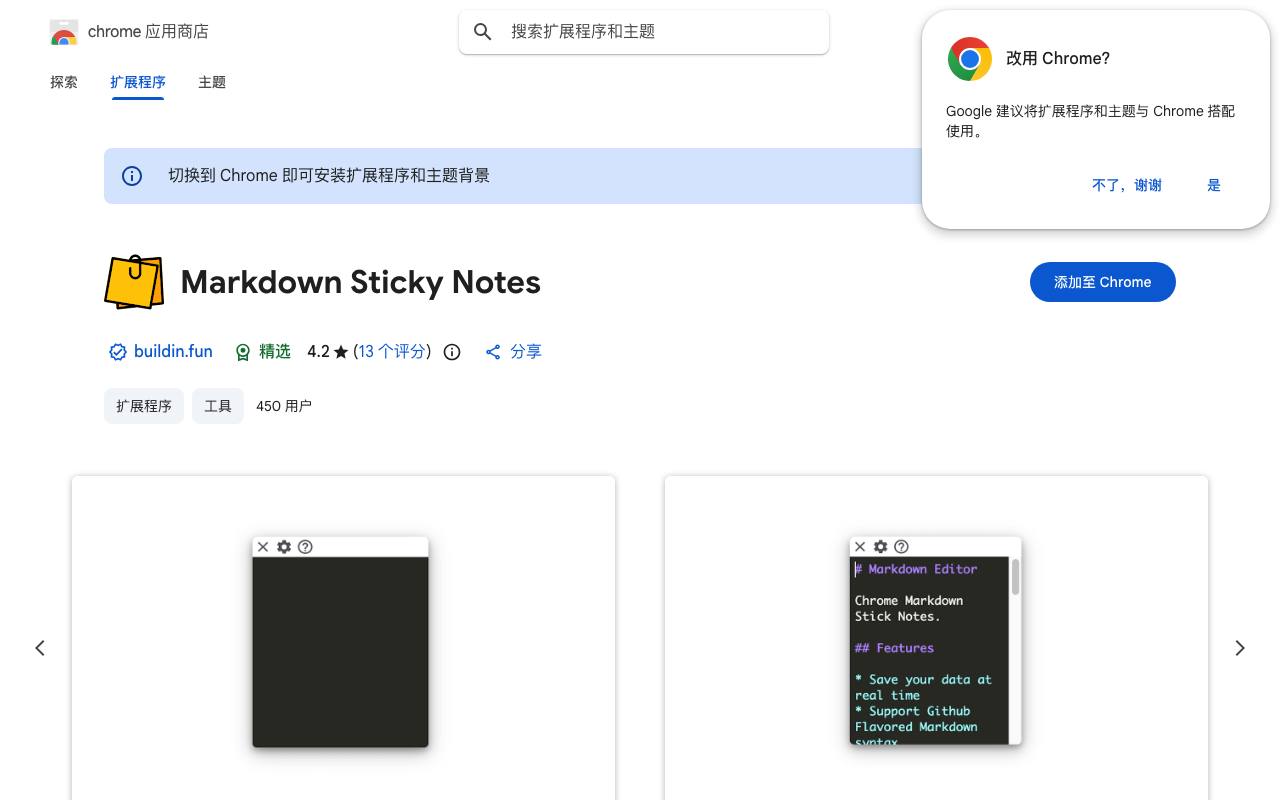Decline with 不了，谢谢 button
Viewport: 1280px width, 800px height.
(1127, 185)
